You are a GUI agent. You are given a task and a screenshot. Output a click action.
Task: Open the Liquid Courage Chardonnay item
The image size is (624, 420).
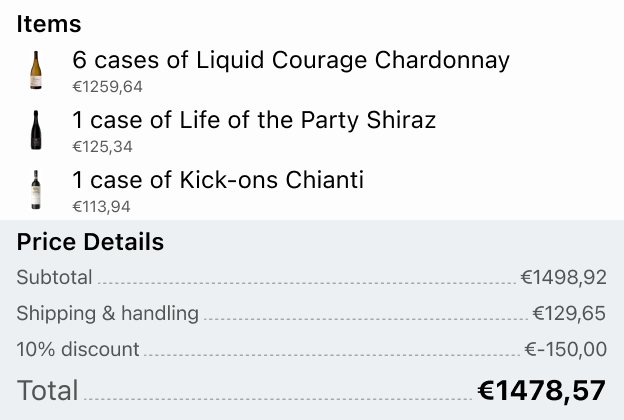click(x=291, y=60)
